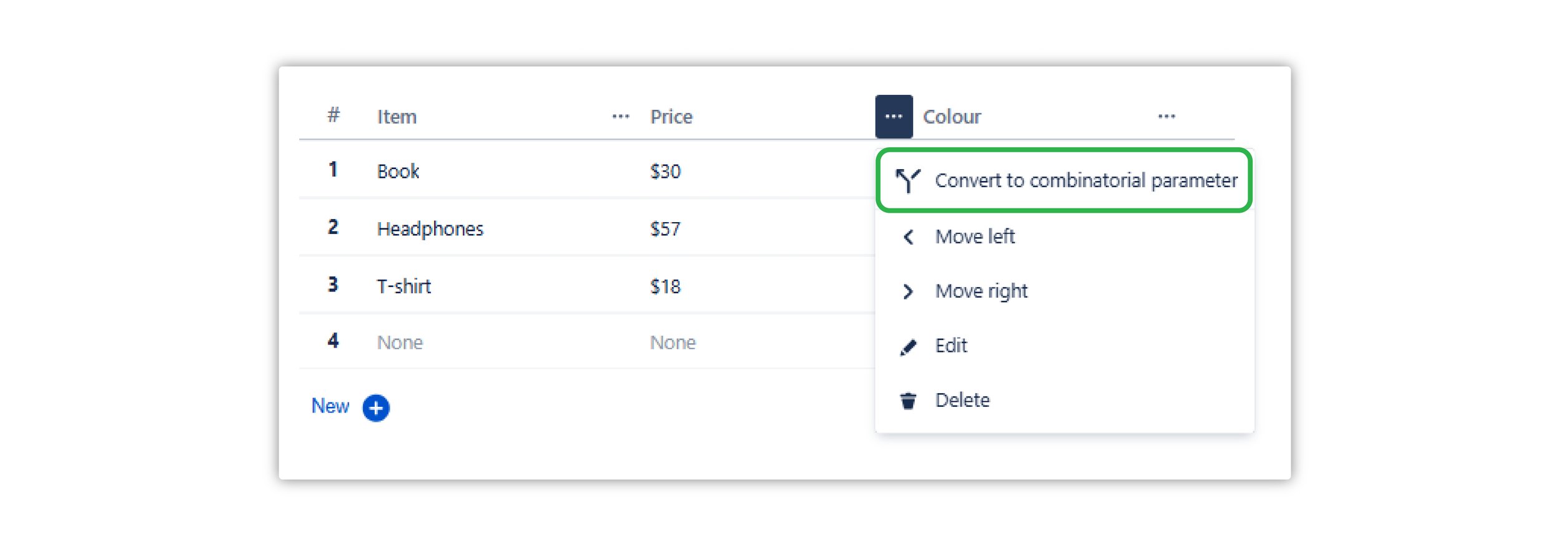Click the empty None item cell in row 4

[x=400, y=343]
